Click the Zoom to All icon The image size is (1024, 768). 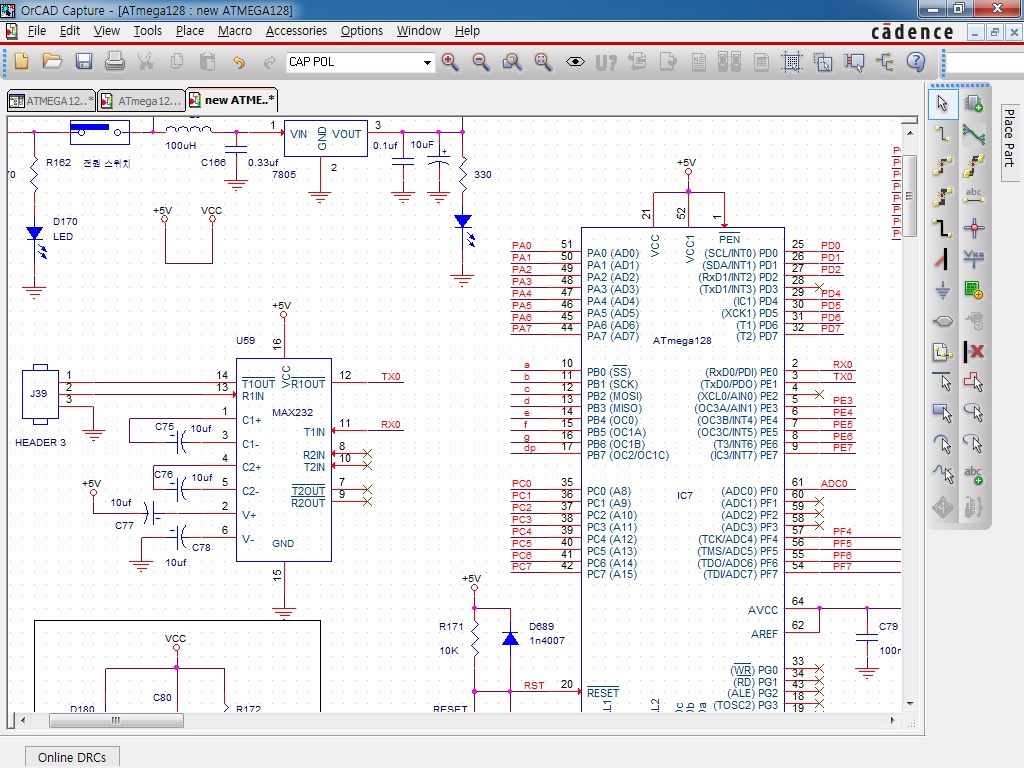point(543,61)
